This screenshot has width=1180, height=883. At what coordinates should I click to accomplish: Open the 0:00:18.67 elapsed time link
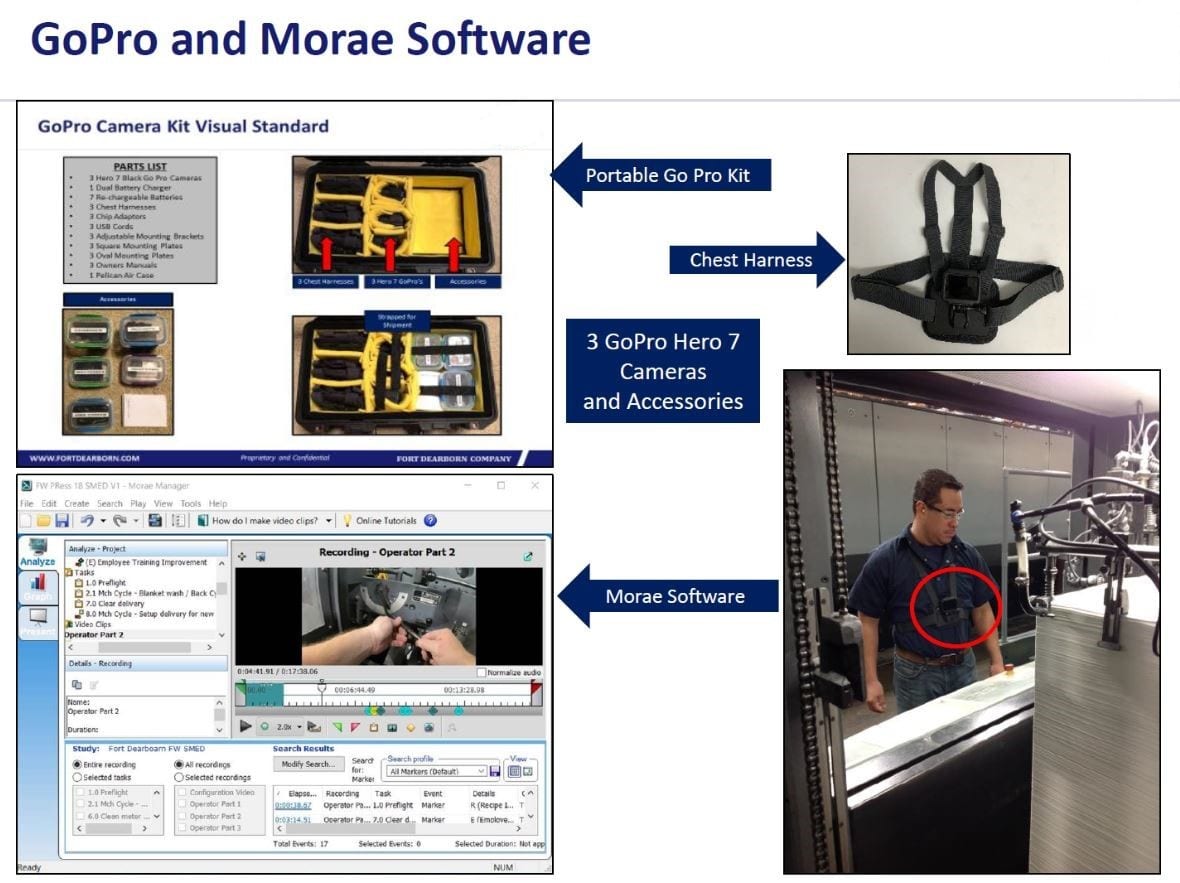click(293, 805)
